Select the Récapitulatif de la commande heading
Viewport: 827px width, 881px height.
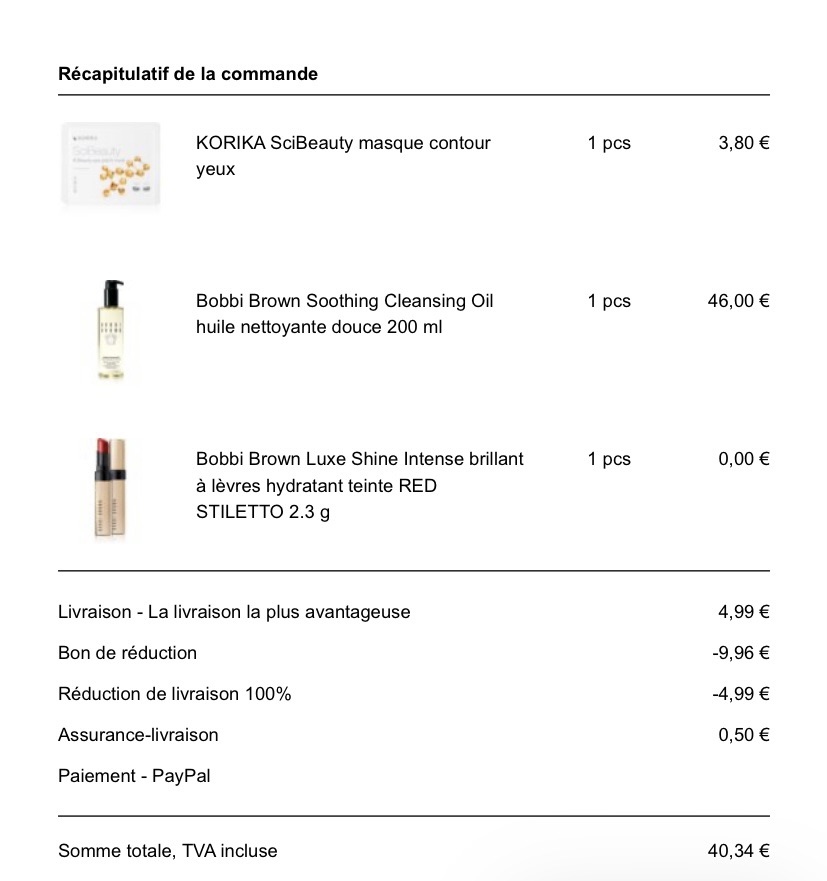coord(188,74)
